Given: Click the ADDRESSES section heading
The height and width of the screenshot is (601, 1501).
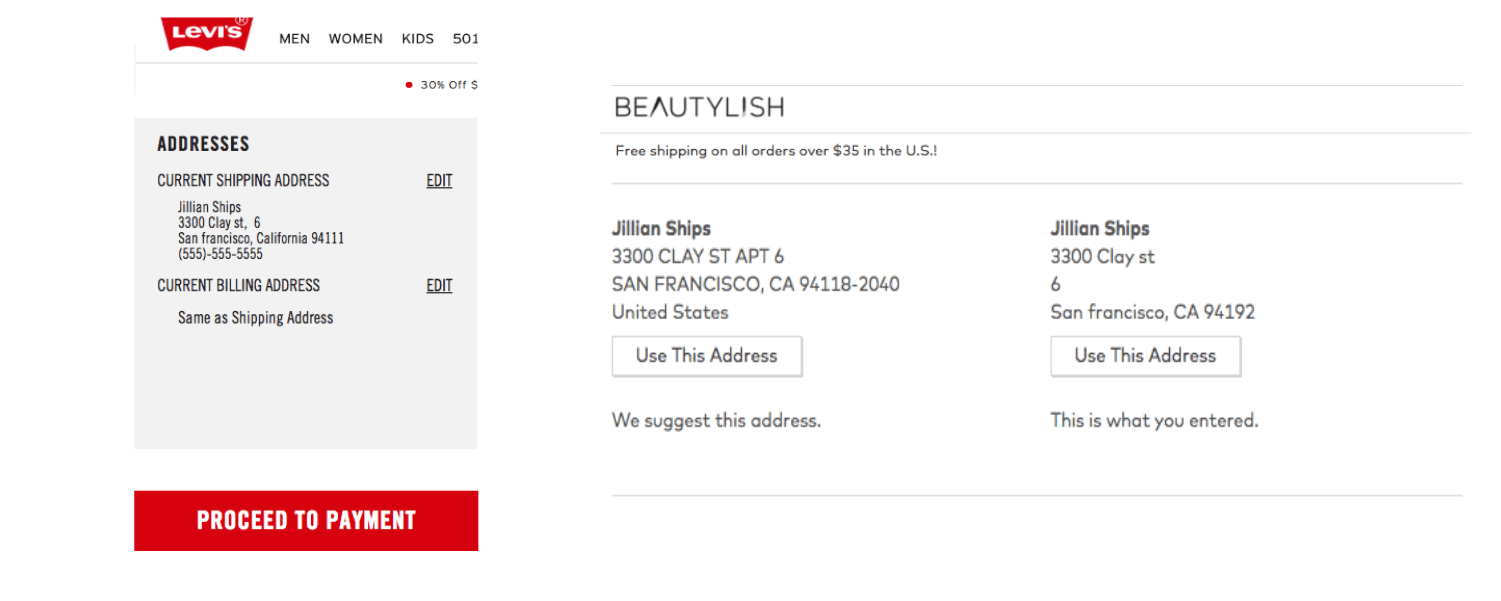Looking at the screenshot, I should (203, 144).
